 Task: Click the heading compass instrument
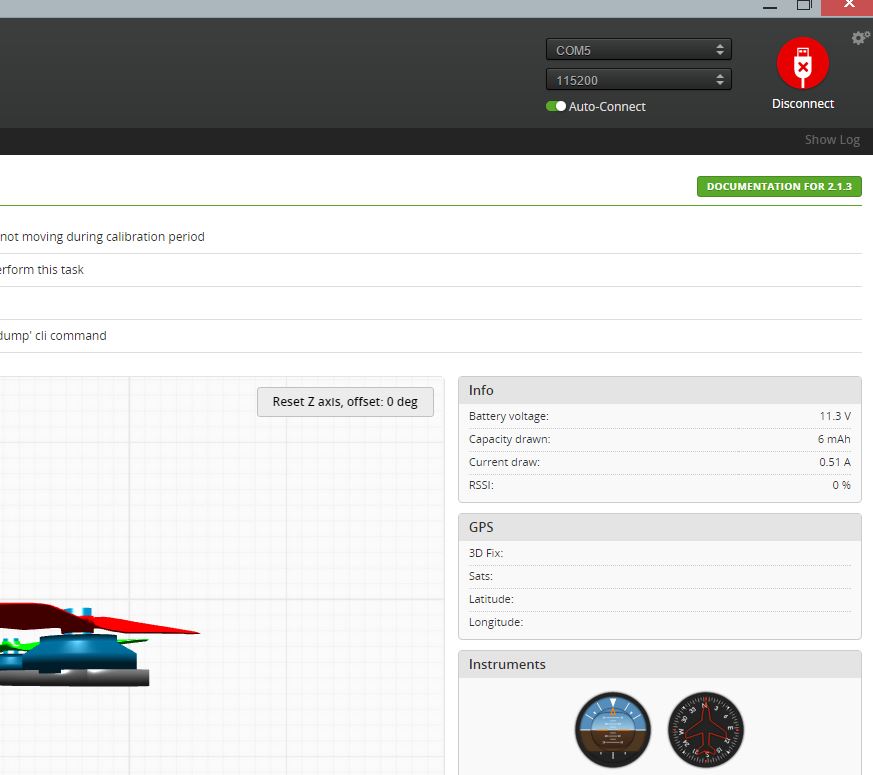[x=706, y=730]
